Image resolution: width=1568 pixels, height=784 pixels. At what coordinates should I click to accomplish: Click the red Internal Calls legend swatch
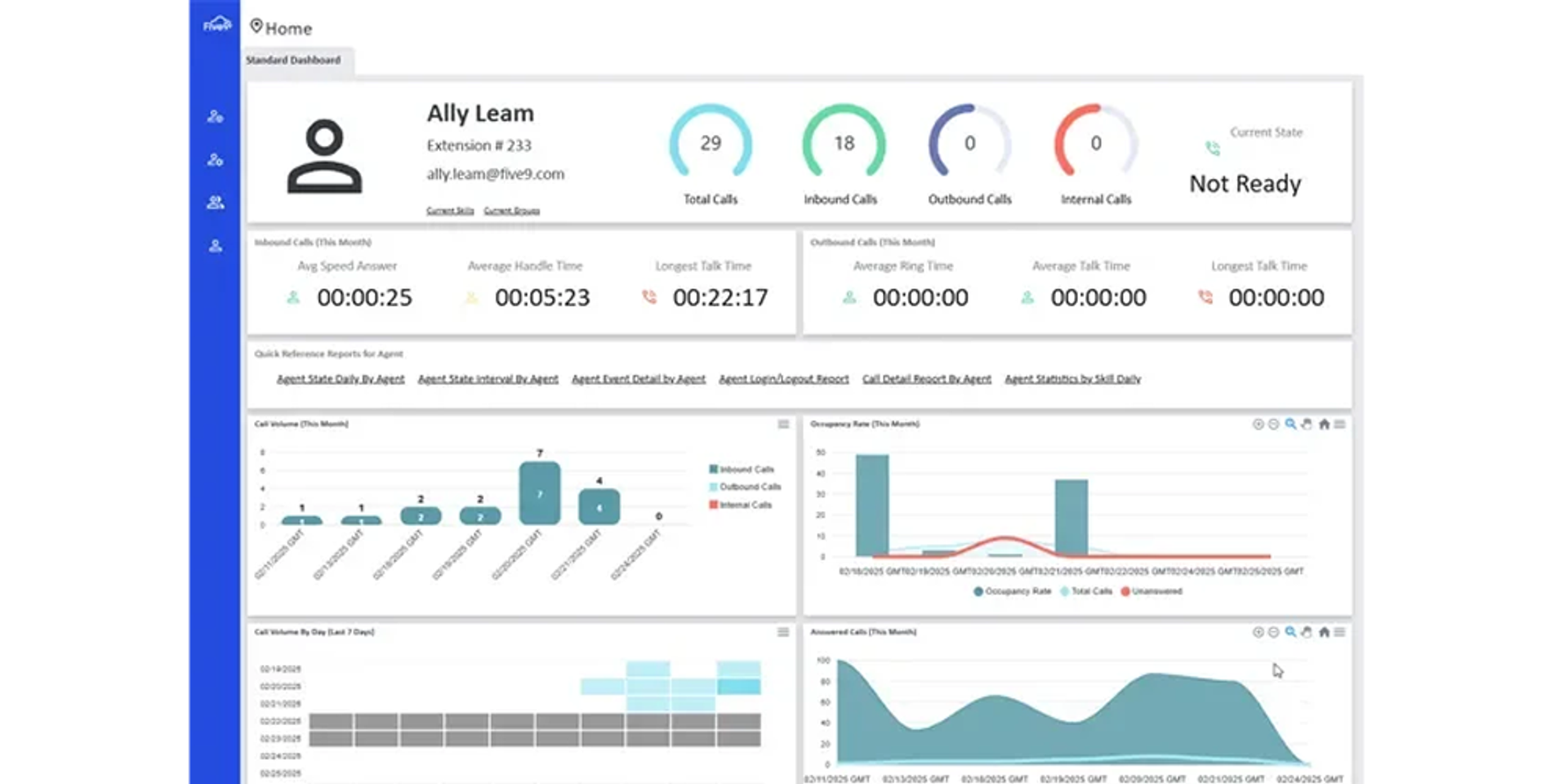713,505
